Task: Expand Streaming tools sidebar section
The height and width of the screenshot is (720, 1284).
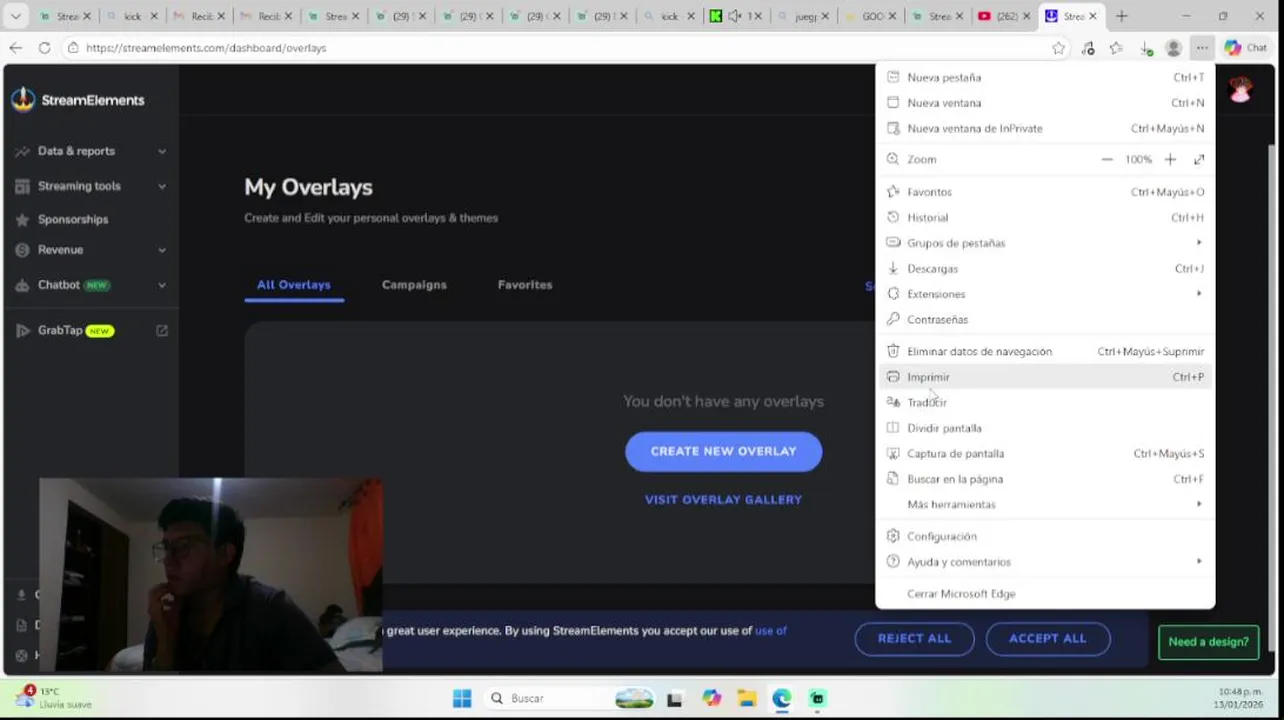Action: pyautogui.click(x=90, y=186)
